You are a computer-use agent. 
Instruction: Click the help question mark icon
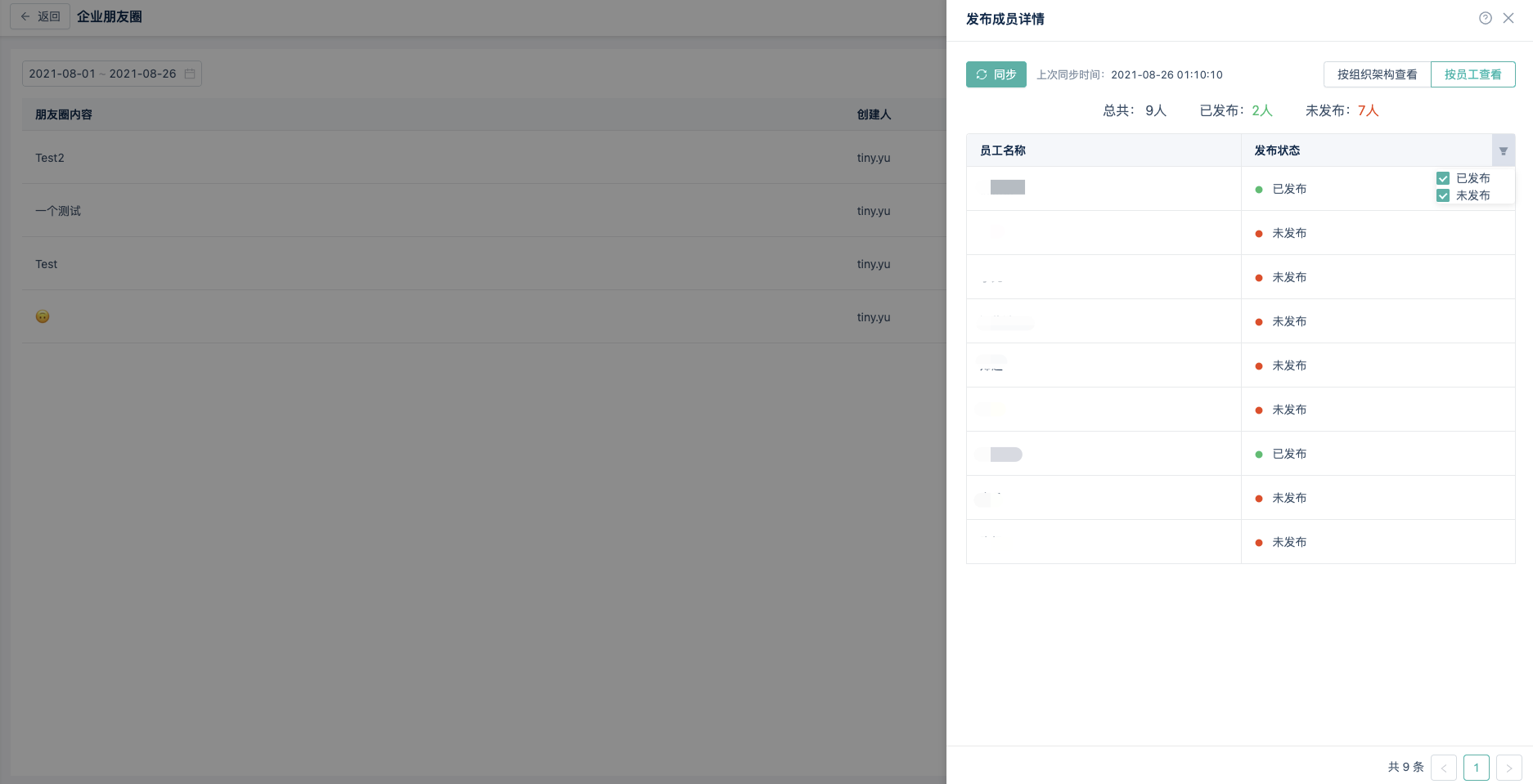[1486, 18]
